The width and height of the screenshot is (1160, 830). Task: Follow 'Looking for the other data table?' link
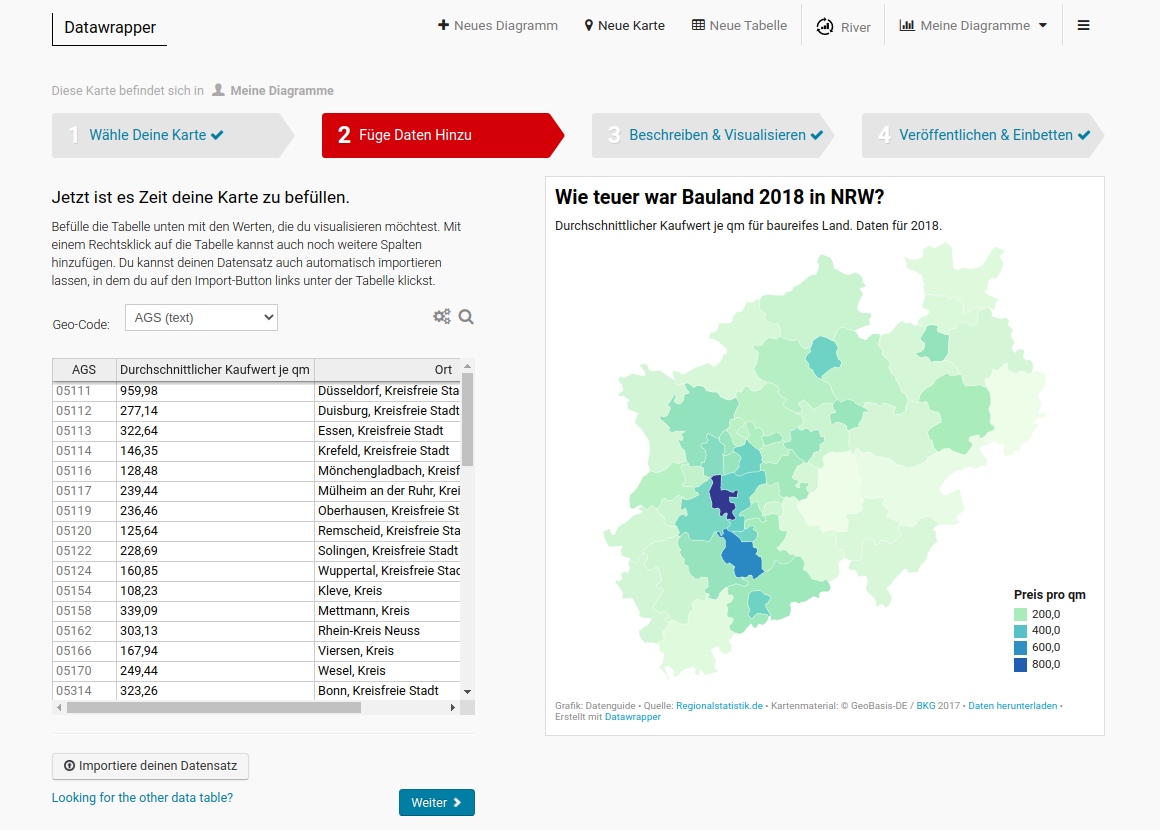(142, 797)
